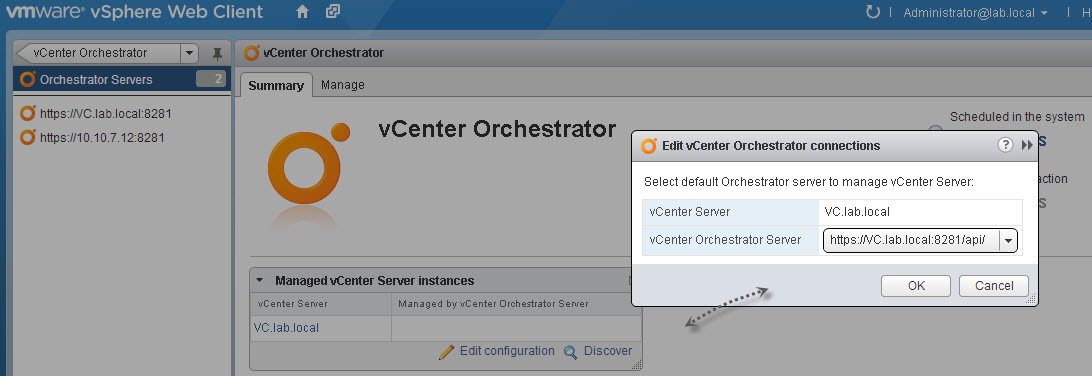Open the VC.lab.local vCenter Server link
Viewport: 1092px width, 376px height.
[x=286, y=327]
